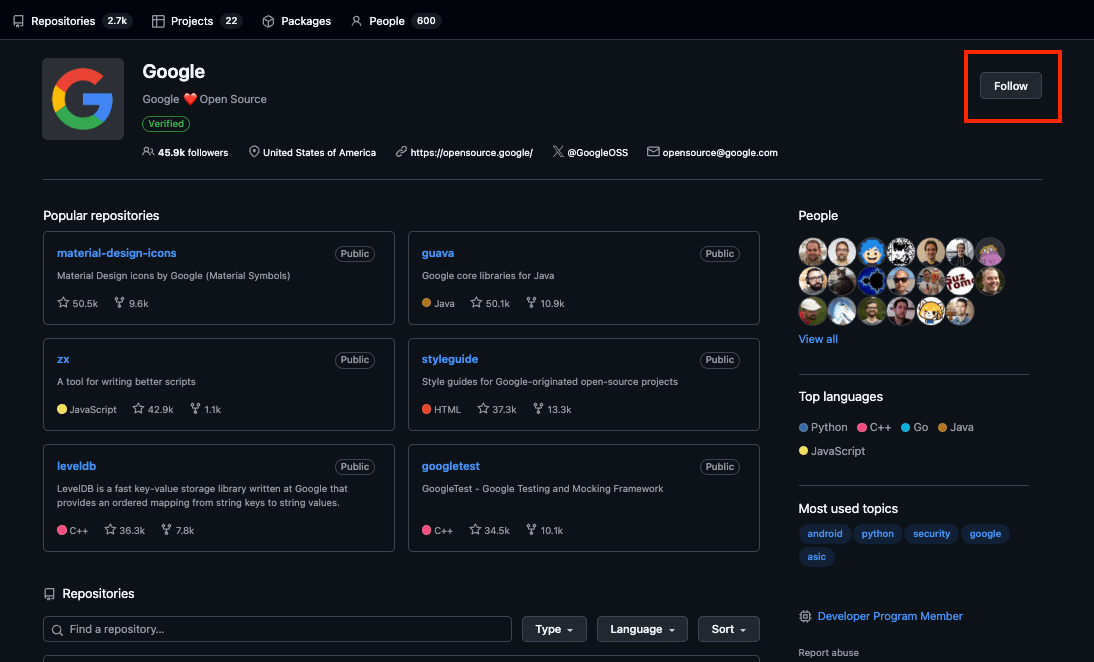This screenshot has height=662, width=1094.
Task: Open the styleguide repository
Action: click(x=449, y=359)
